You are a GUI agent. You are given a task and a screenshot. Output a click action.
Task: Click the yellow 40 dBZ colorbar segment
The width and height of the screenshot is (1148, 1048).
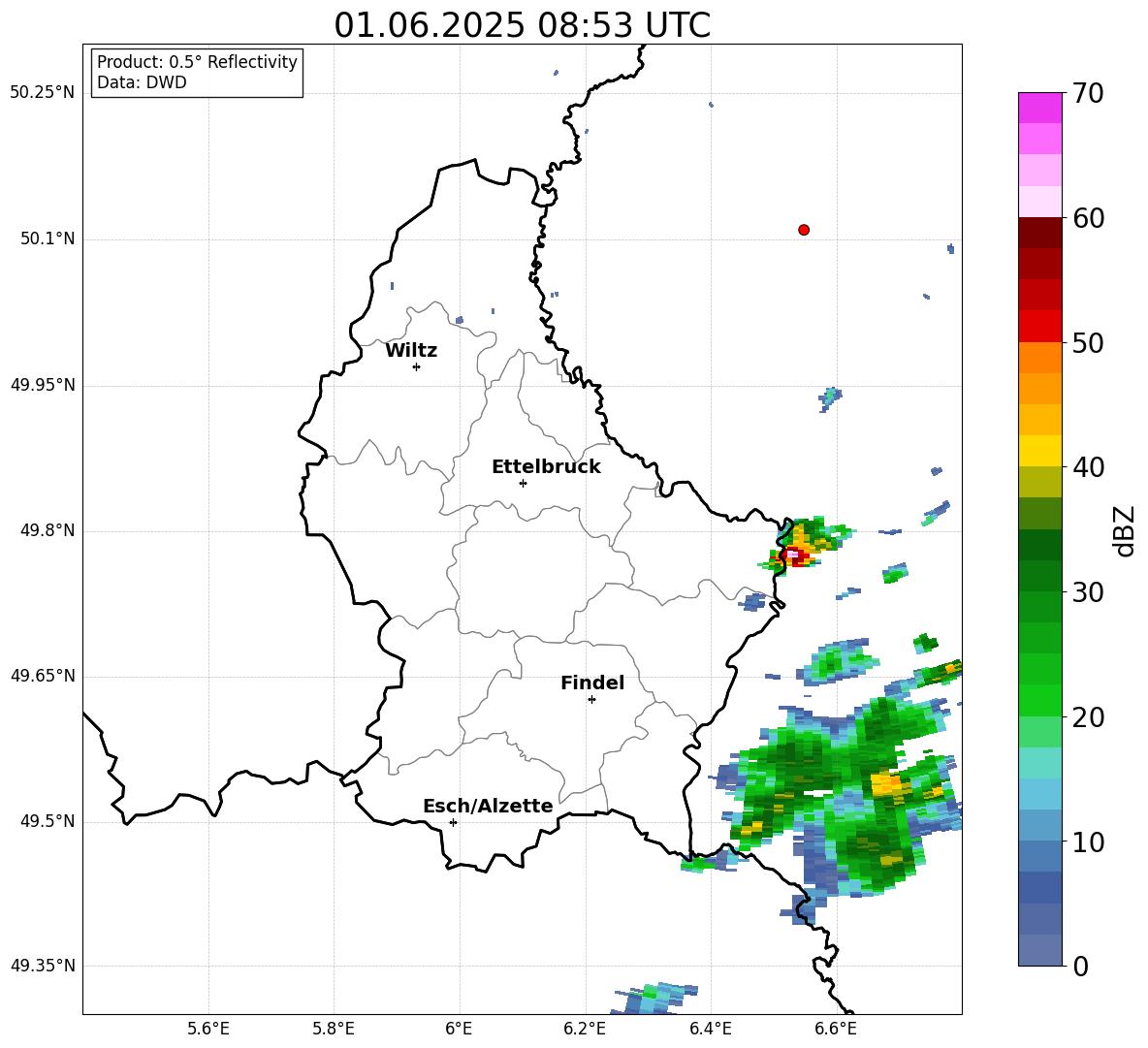(x=1039, y=451)
